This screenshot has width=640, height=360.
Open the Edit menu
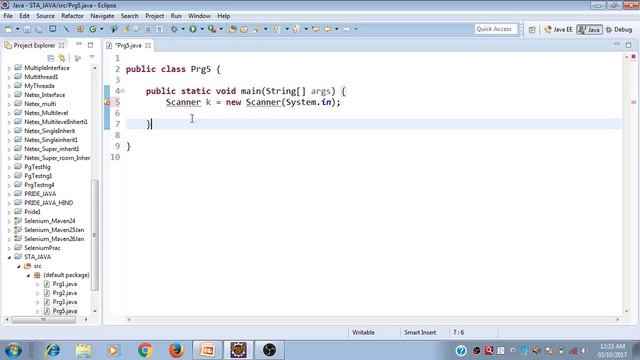pyautogui.click(x=24, y=16)
